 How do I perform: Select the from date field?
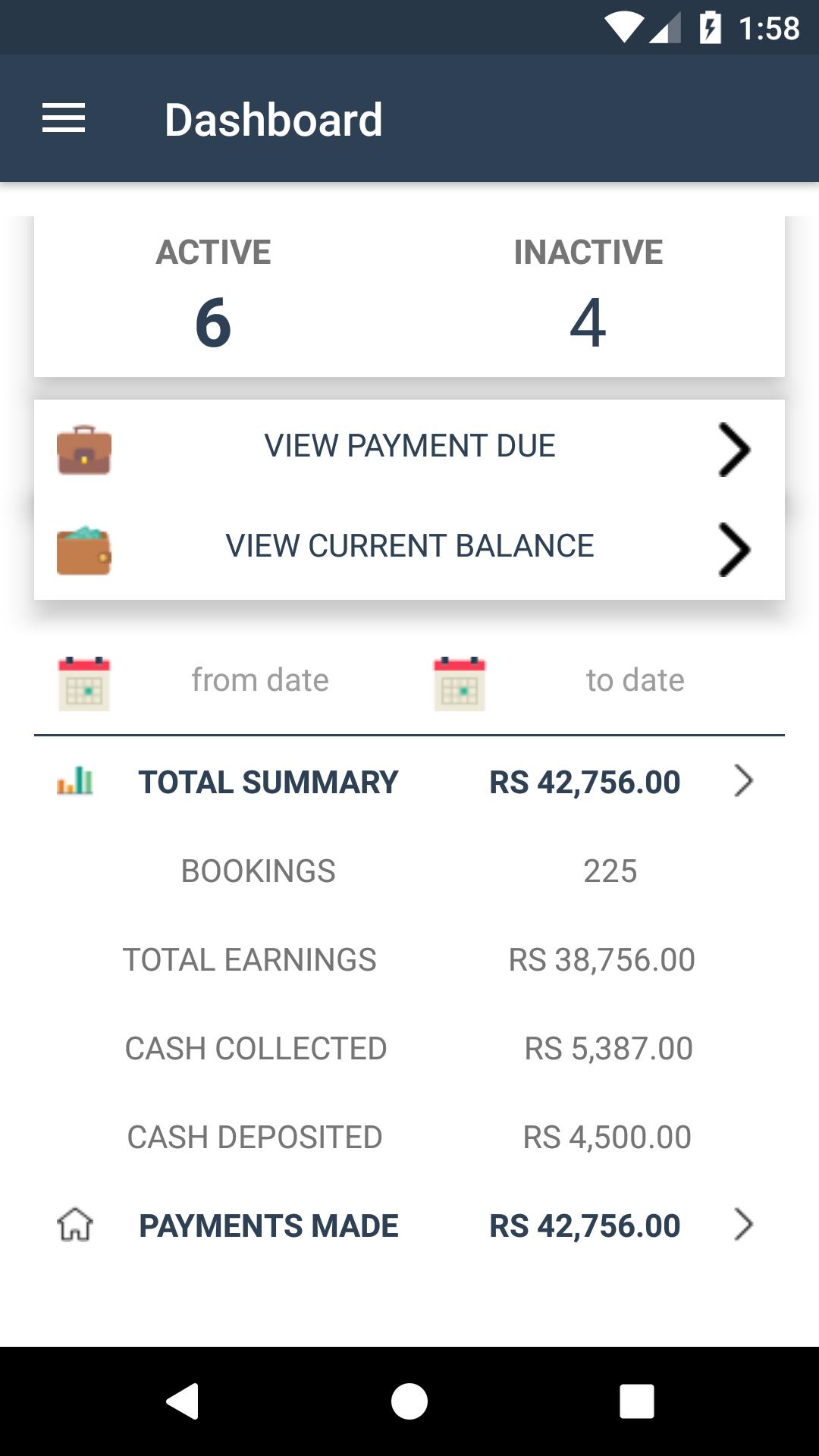pyautogui.click(x=260, y=680)
